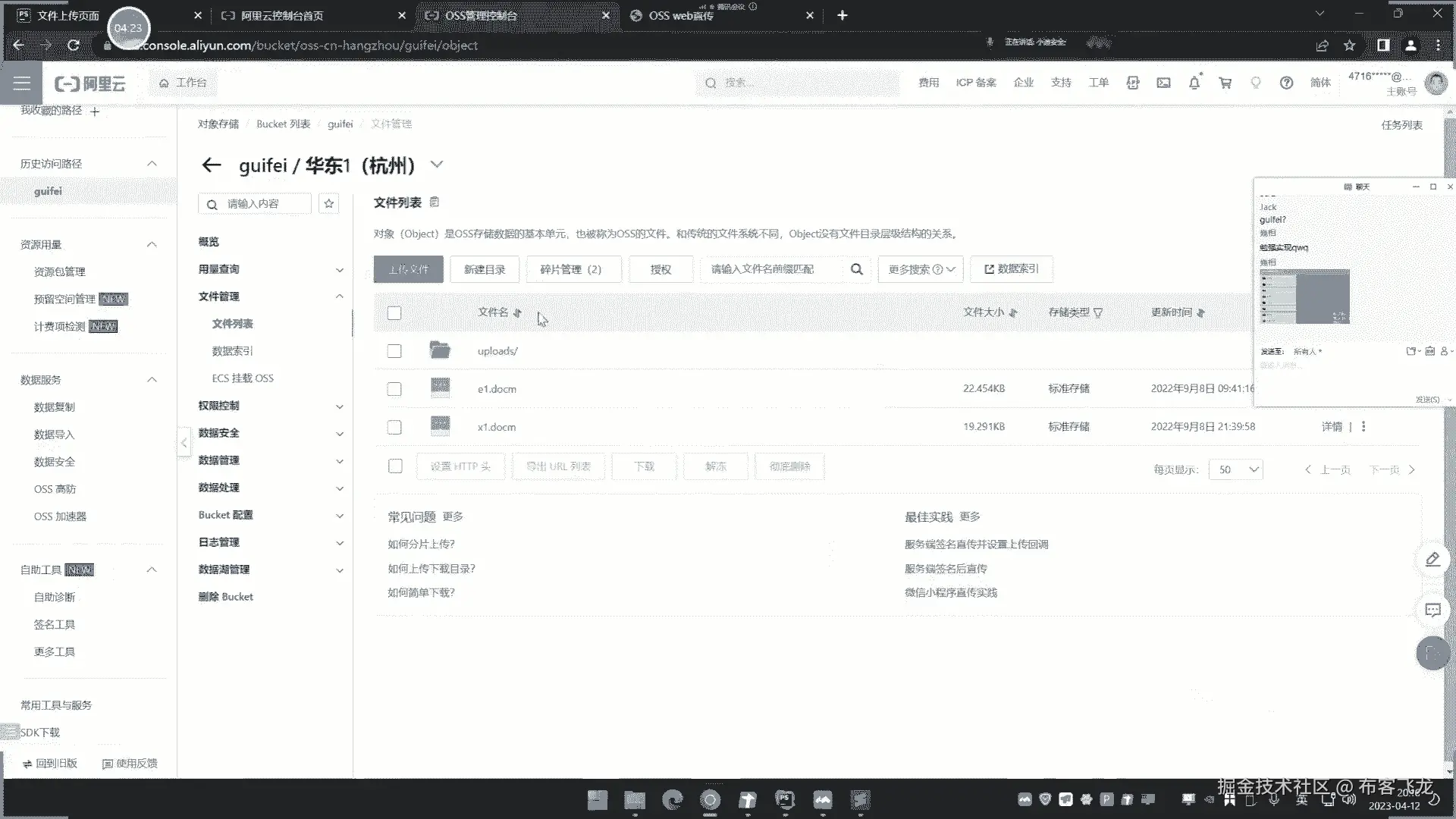Click the file name search magnifier icon

pos(856,269)
